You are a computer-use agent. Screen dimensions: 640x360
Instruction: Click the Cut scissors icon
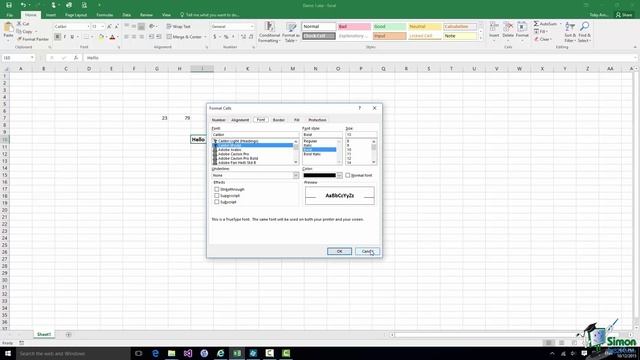tap(19, 24)
